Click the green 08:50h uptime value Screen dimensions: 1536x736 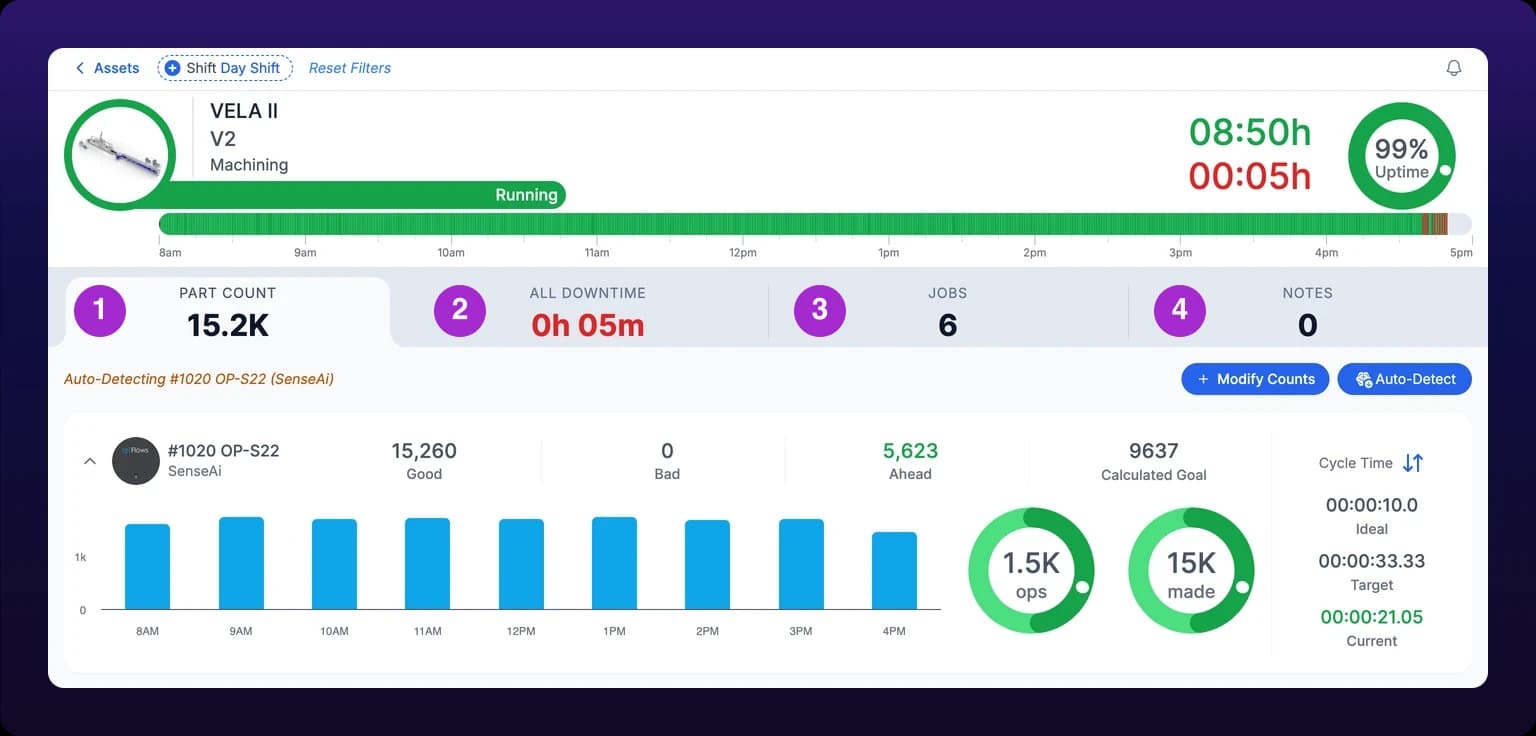click(x=1250, y=132)
